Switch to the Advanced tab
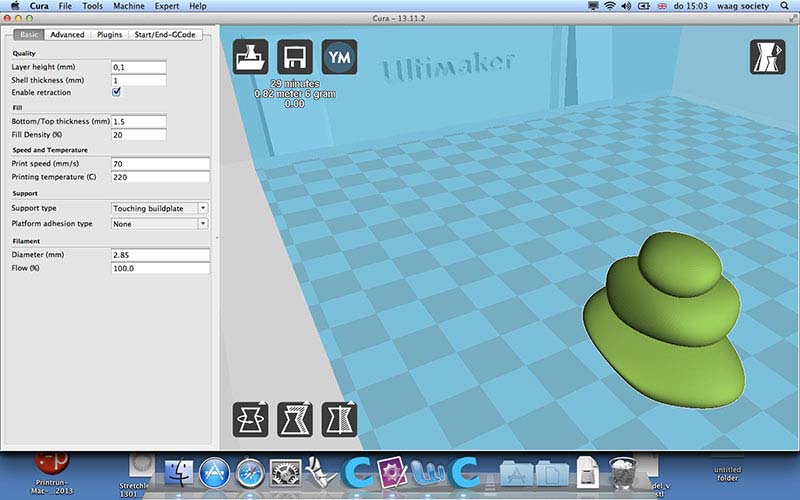This screenshot has width=800, height=500. [x=67, y=35]
